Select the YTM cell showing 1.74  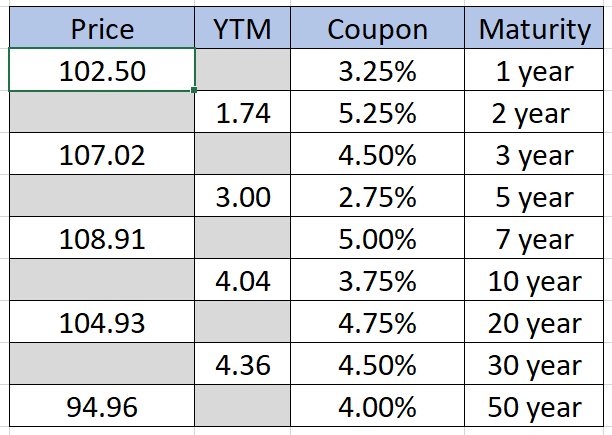[x=243, y=114]
